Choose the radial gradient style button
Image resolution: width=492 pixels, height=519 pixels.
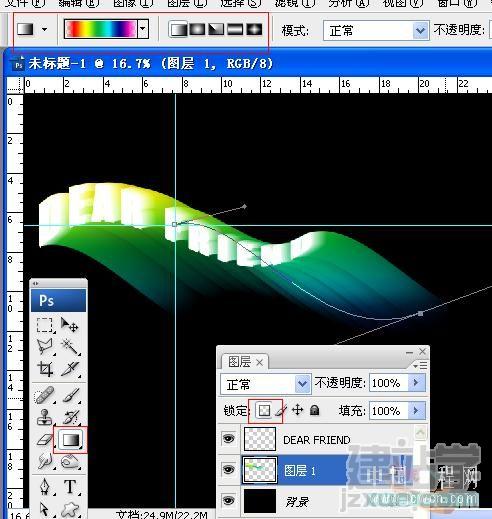197,29
